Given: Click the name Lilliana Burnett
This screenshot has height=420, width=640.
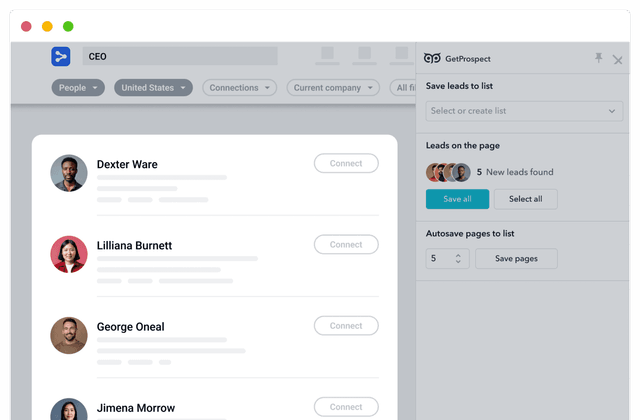Looking at the screenshot, I should pos(134,245).
